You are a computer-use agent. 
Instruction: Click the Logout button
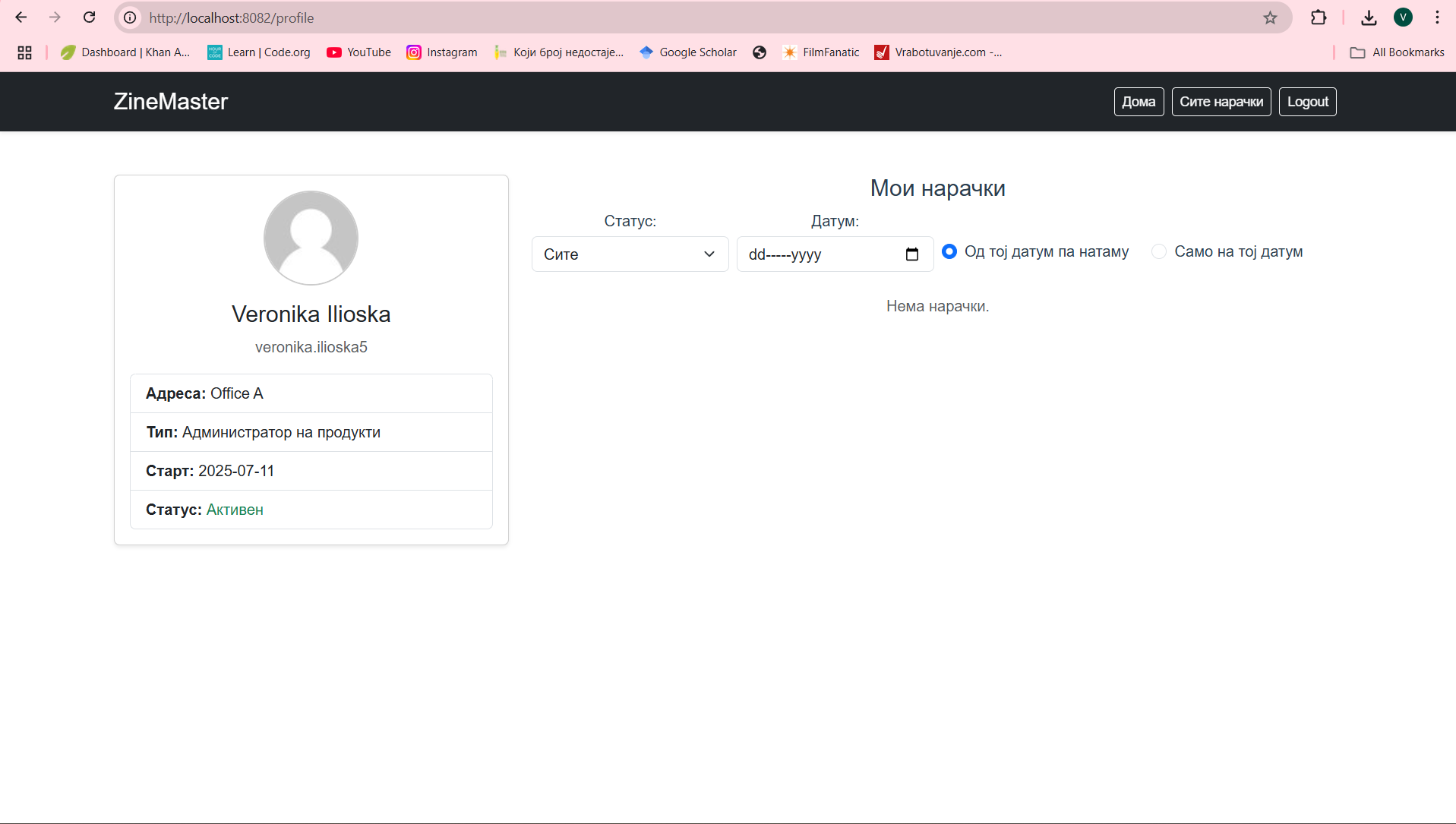click(x=1307, y=102)
